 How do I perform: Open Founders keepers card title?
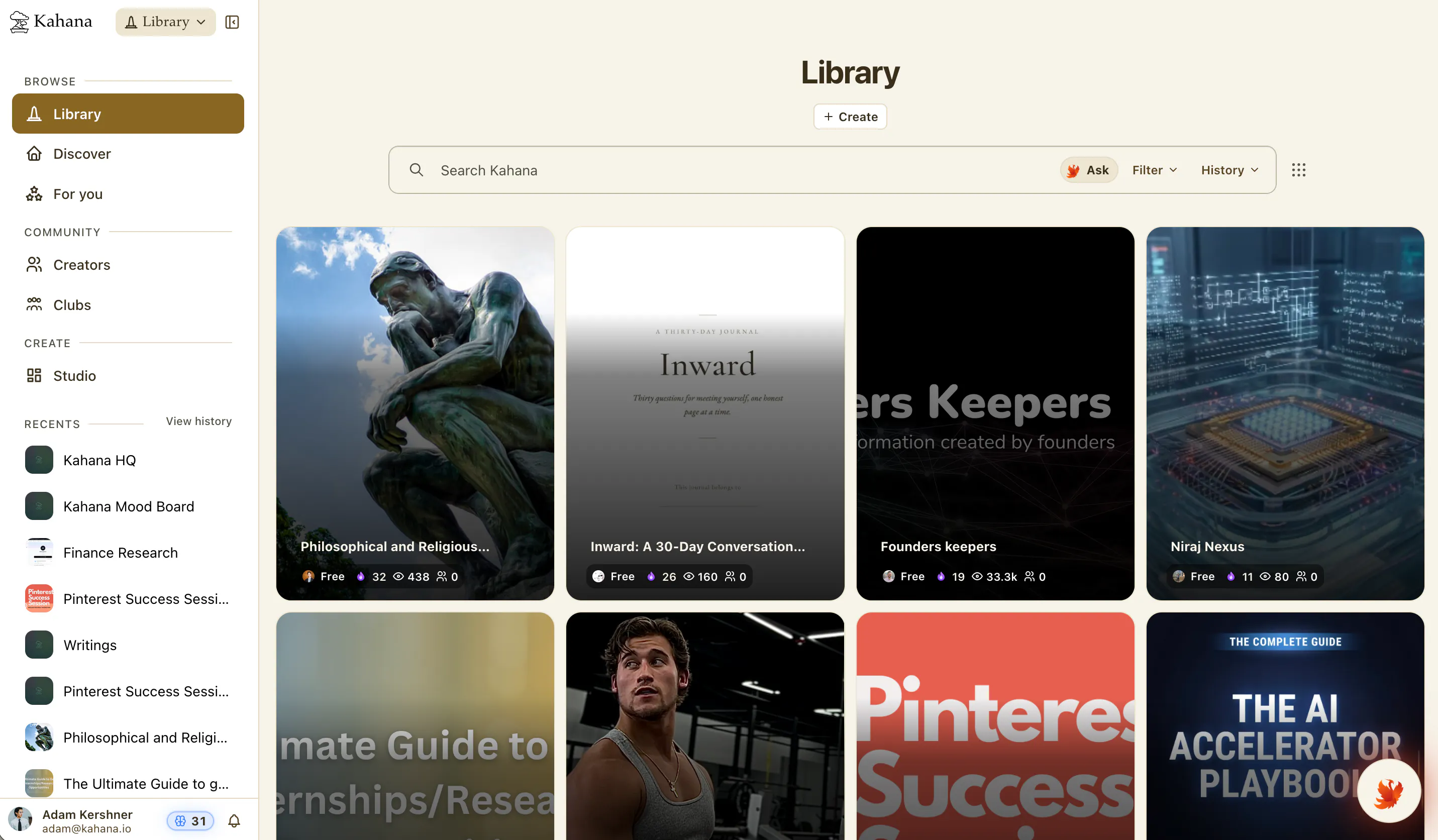938,546
